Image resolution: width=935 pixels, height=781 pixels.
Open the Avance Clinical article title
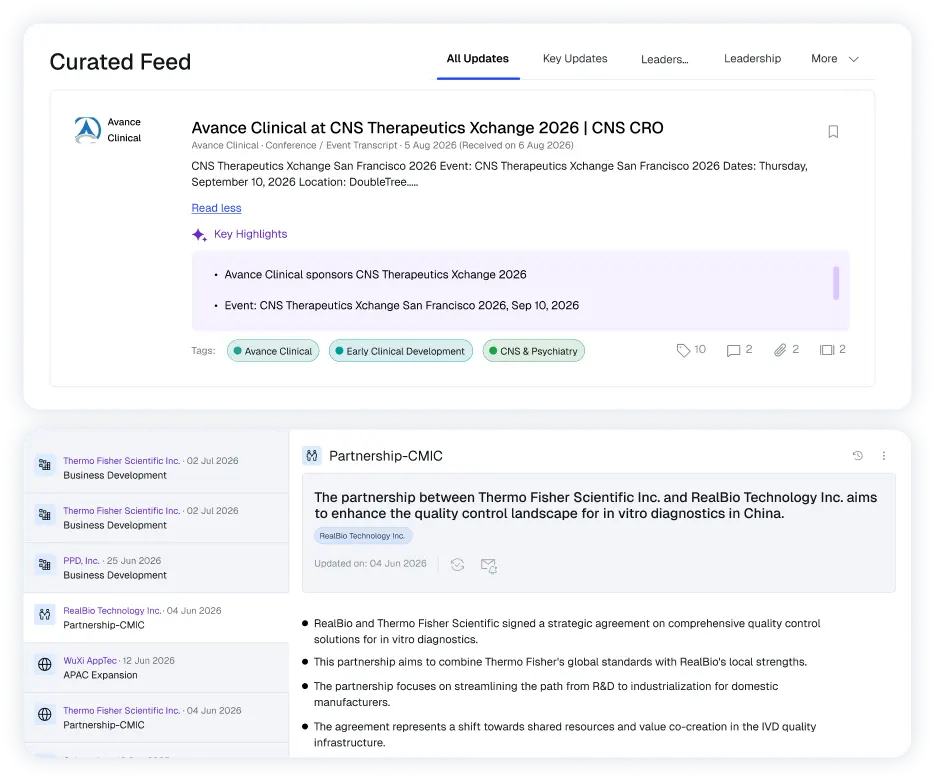(427, 128)
